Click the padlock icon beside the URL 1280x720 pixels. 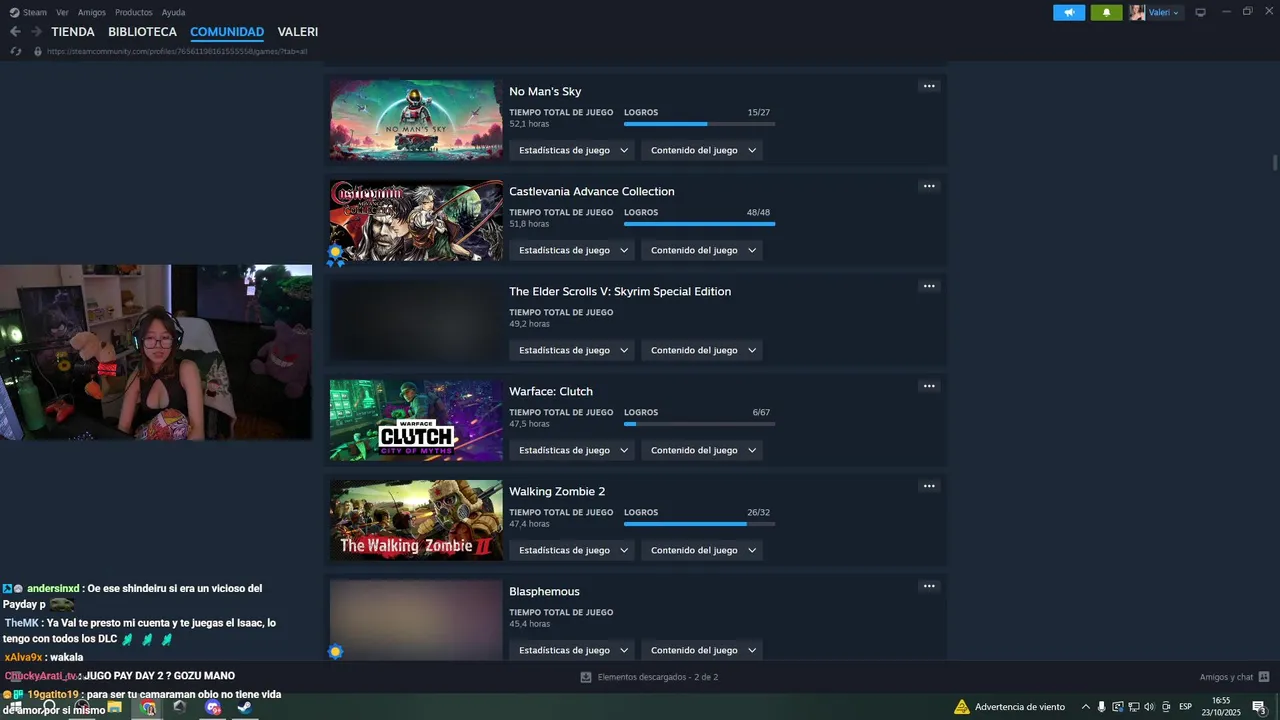click(x=38, y=51)
